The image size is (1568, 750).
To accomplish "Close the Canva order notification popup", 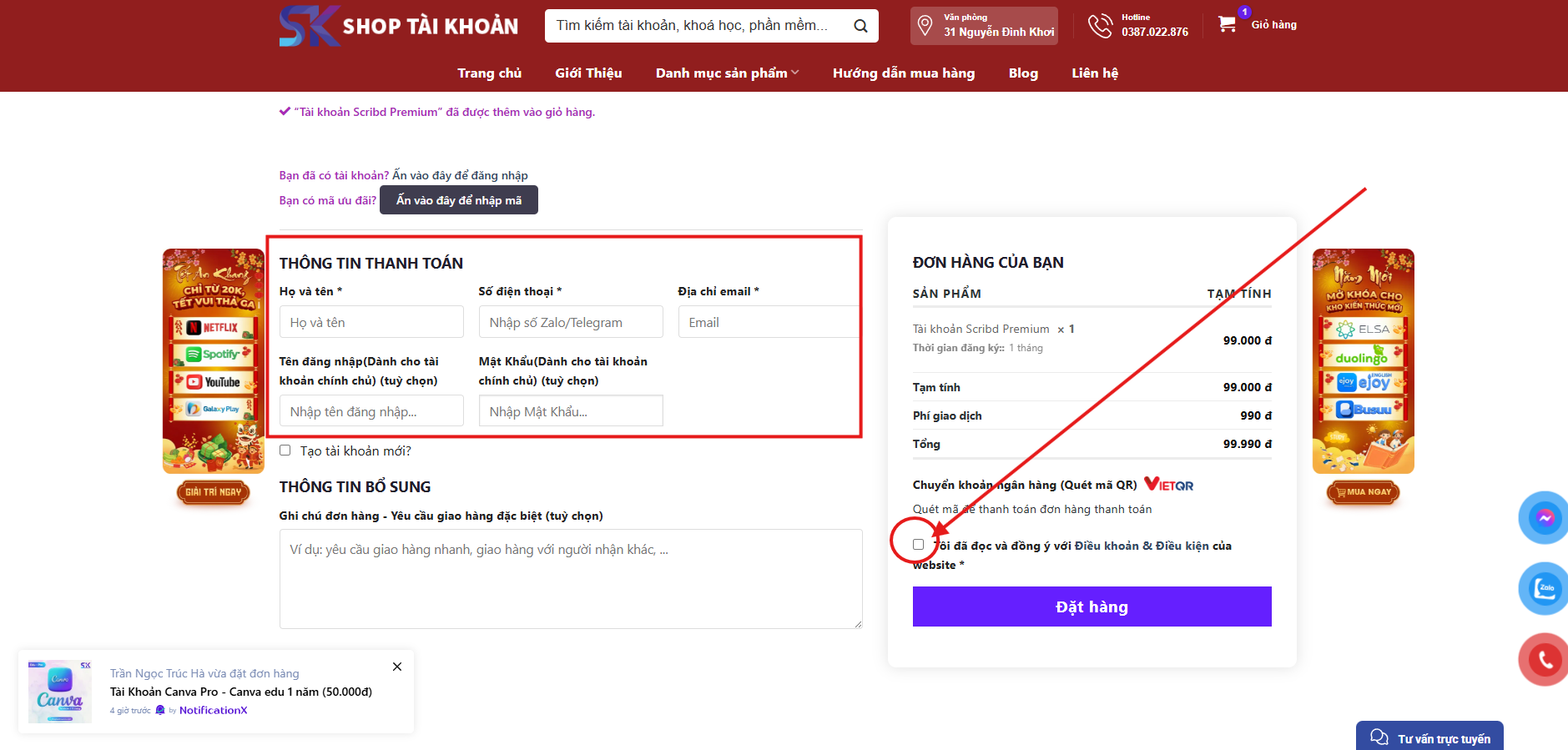I will point(397,667).
